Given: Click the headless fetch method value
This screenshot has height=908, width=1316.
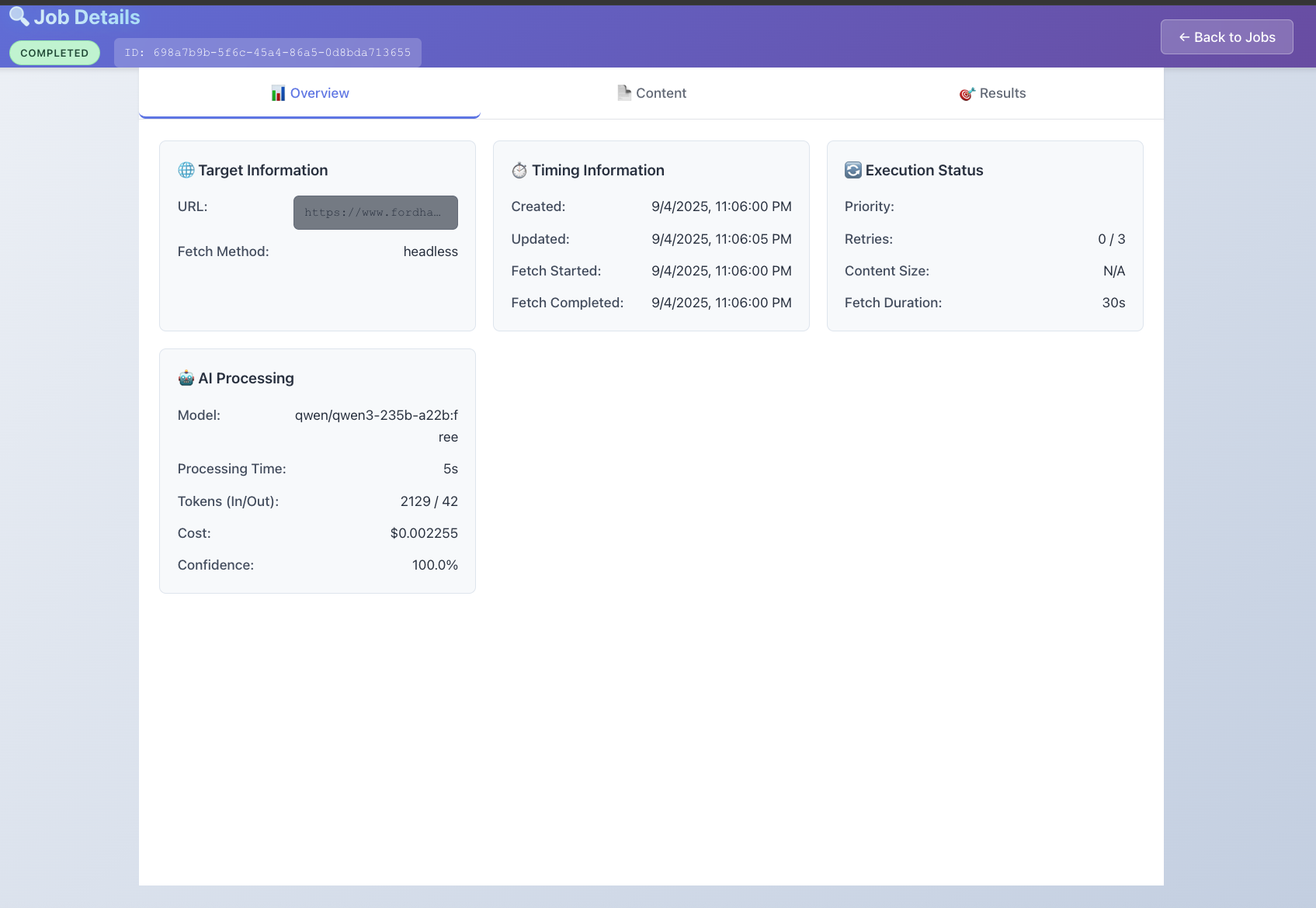Looking at the screenshot, I should pos(430,251).
